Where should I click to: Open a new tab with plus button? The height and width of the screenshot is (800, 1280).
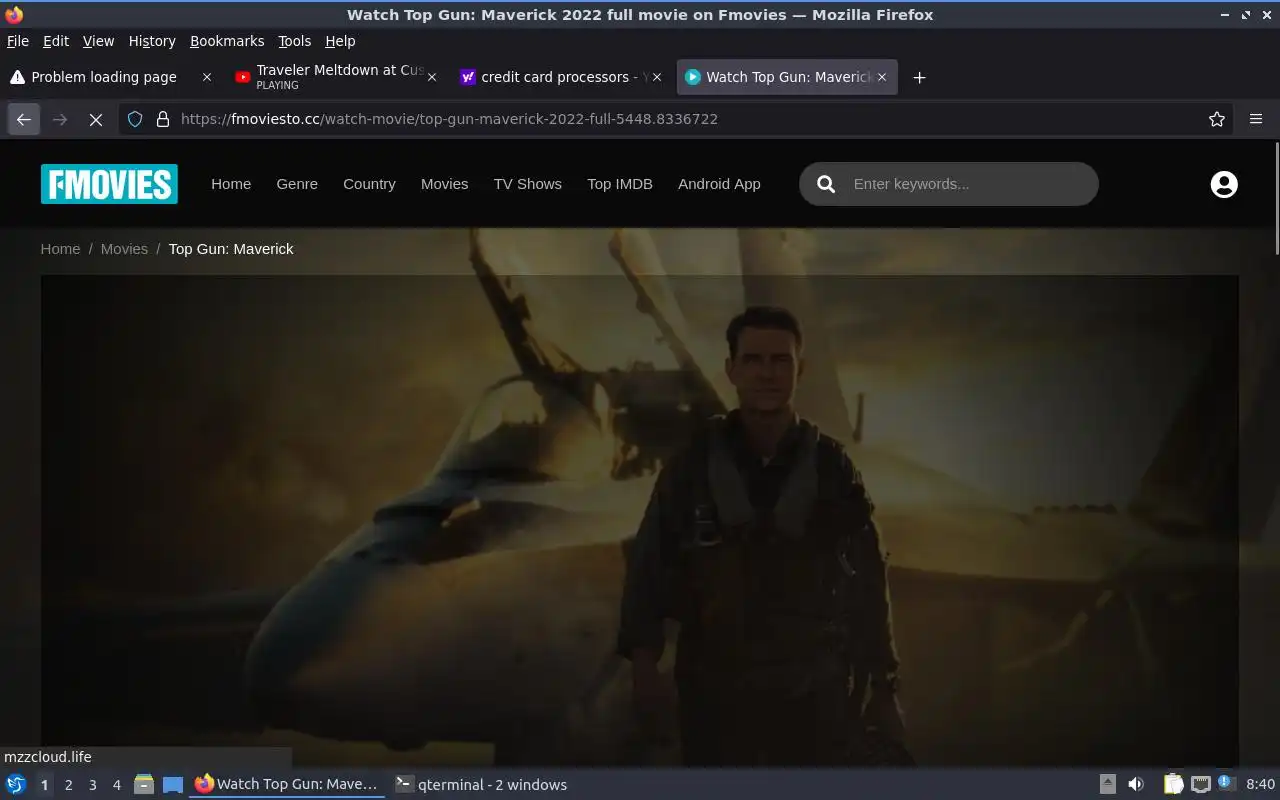coord(919,77)
